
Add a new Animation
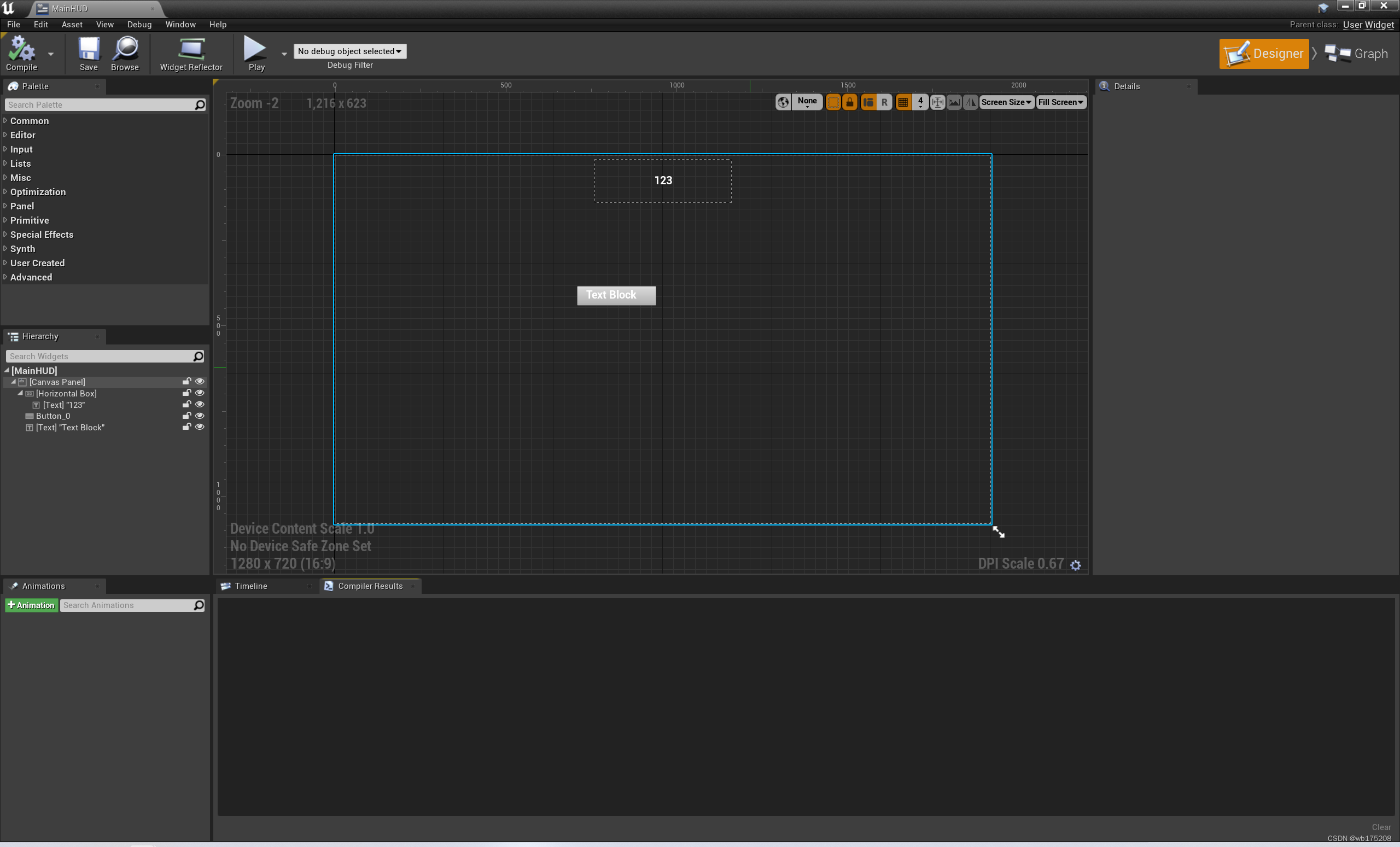(x=31, y=605)
